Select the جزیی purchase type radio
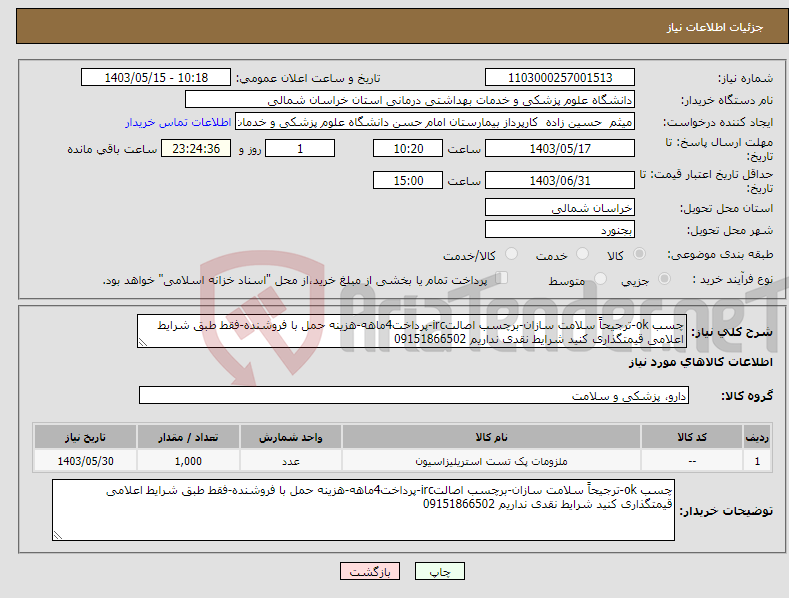Viewport: 789px width, 598px height. (664, 278)
